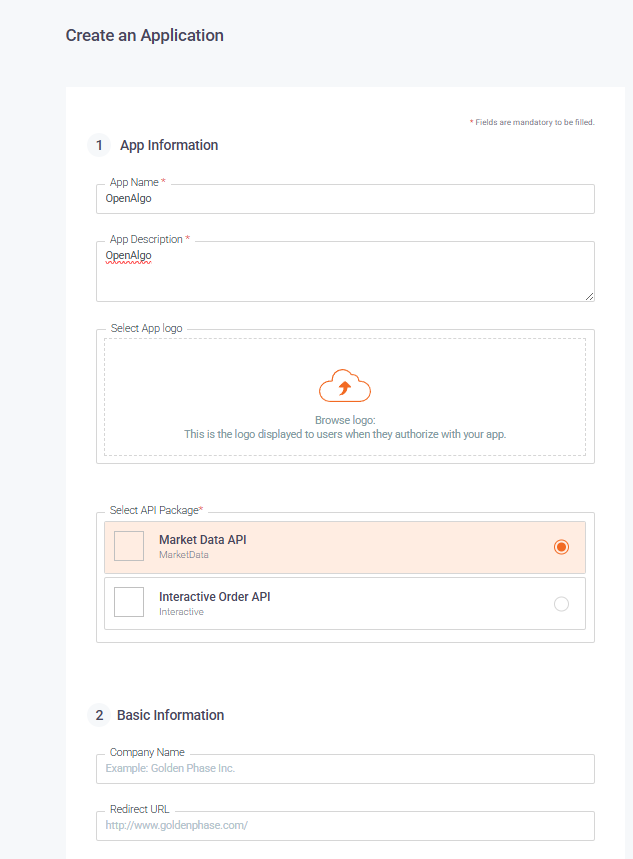The height and width of the screenshot is (859, 633).
Task: Click the Interactive Order API package thumbnail box
Action: click(x=129, y=602)
